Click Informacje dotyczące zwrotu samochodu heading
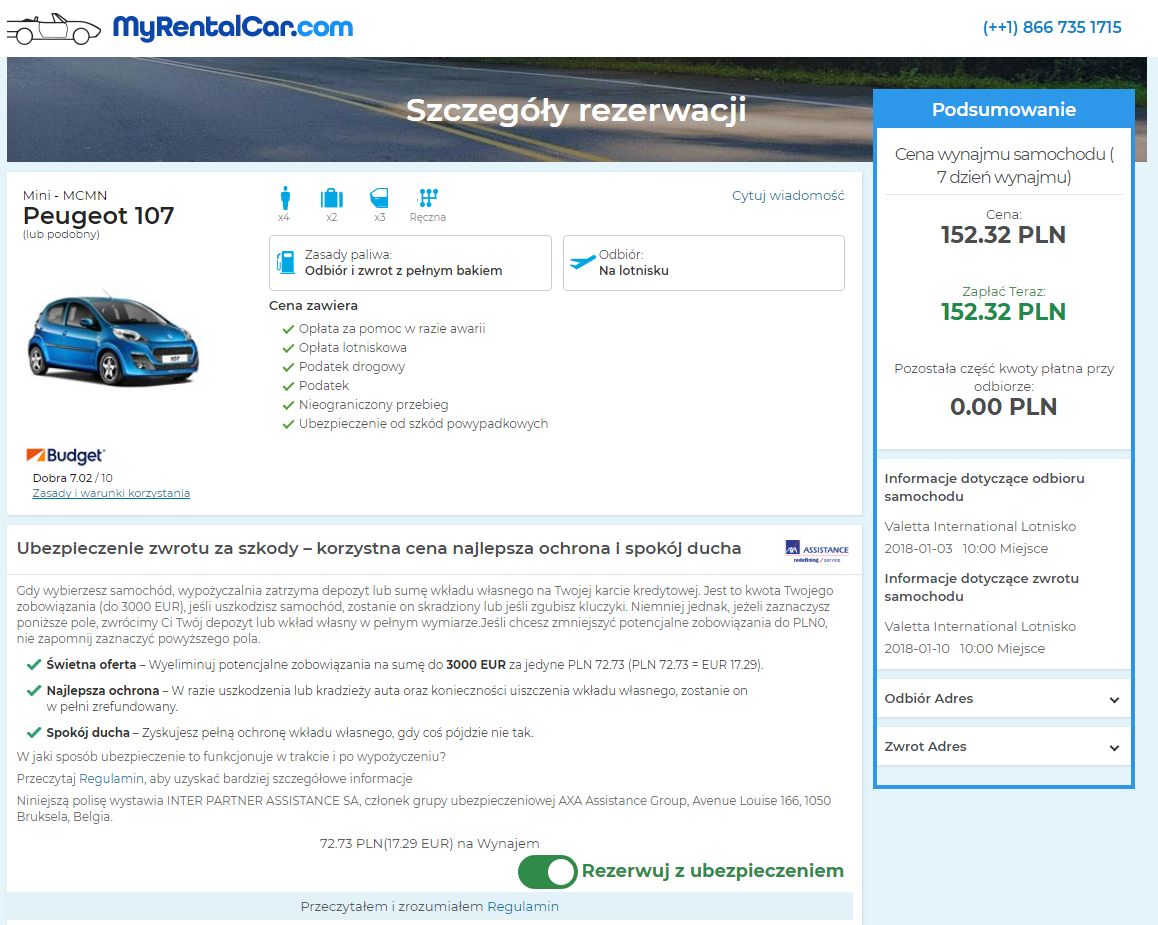The height and width of the screenshot is (925, 1158). click(x=981, y=587)
